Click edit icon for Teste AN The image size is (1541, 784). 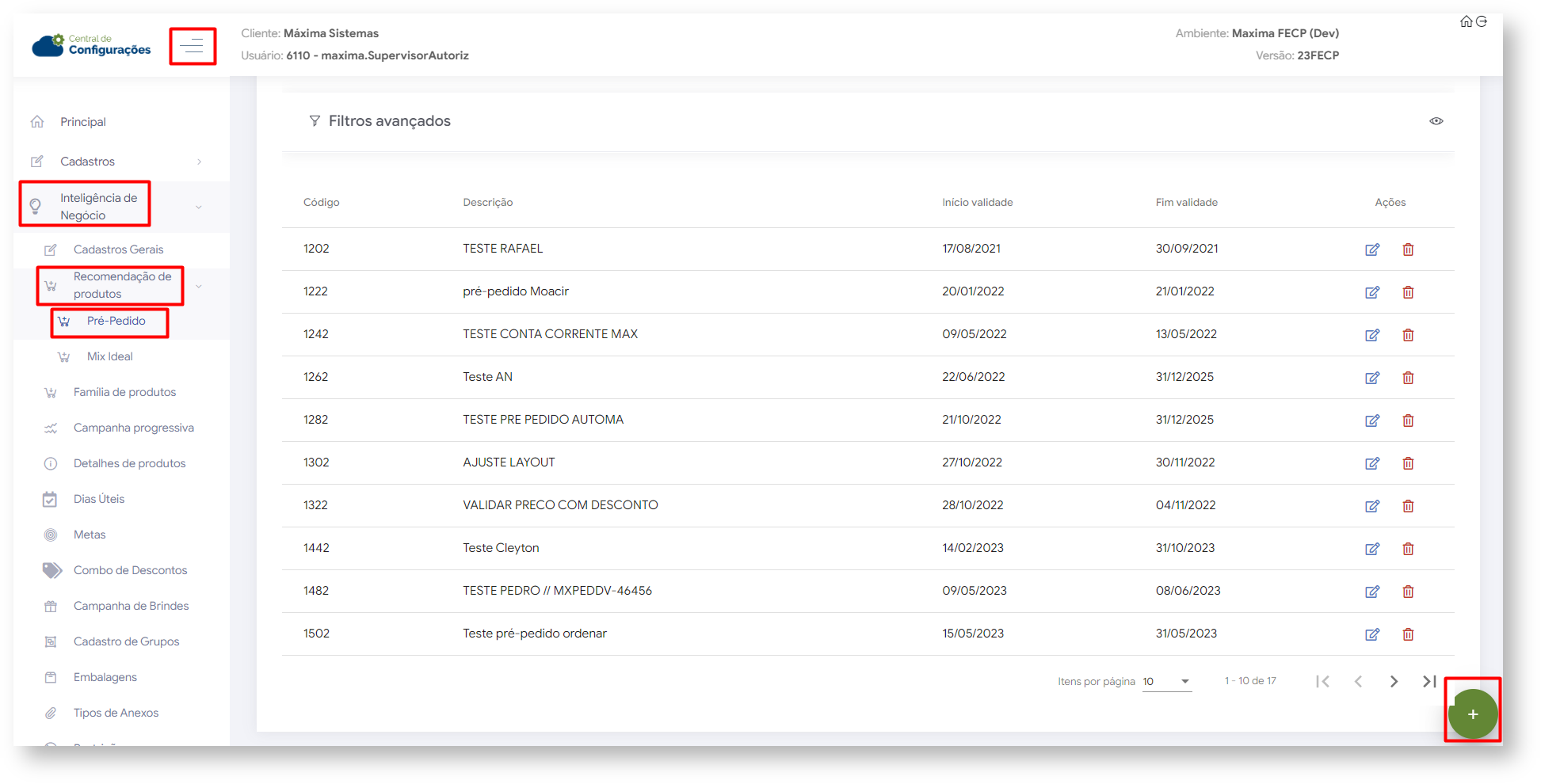click(1372, 378)
